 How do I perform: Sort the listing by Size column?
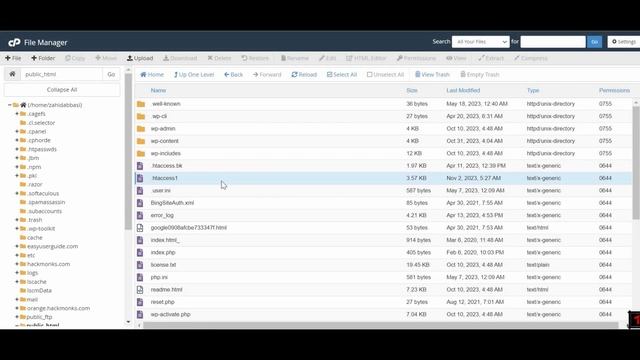(x=412, y=91)
